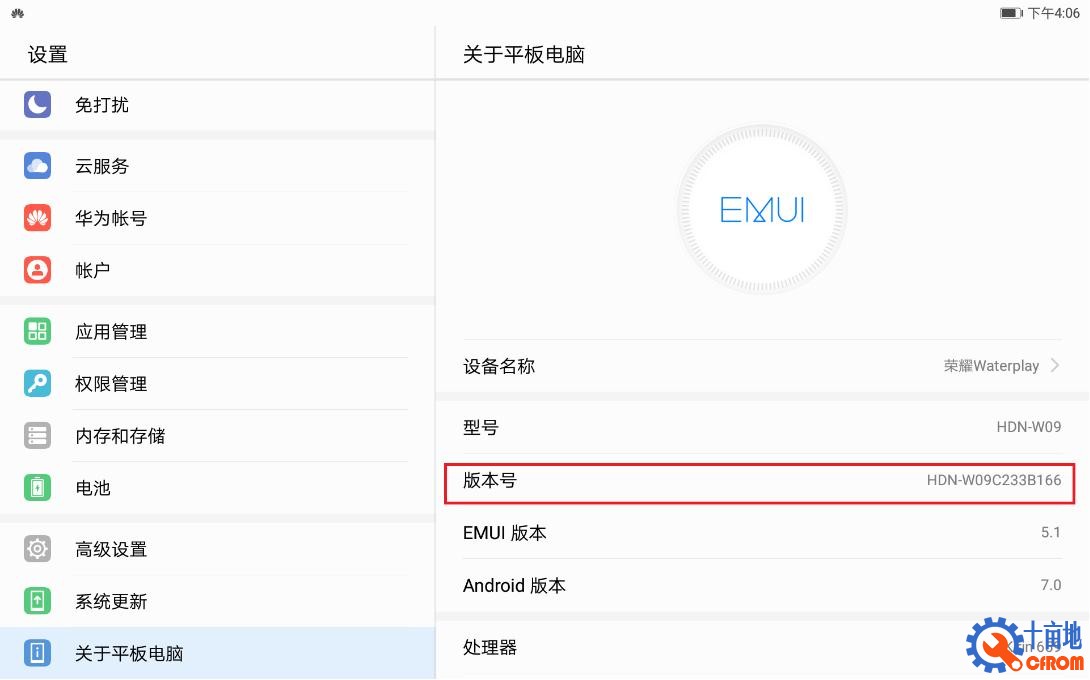Tap the Huawei account logo icon
1090x680 pixels.
click(x=37, y=218)
